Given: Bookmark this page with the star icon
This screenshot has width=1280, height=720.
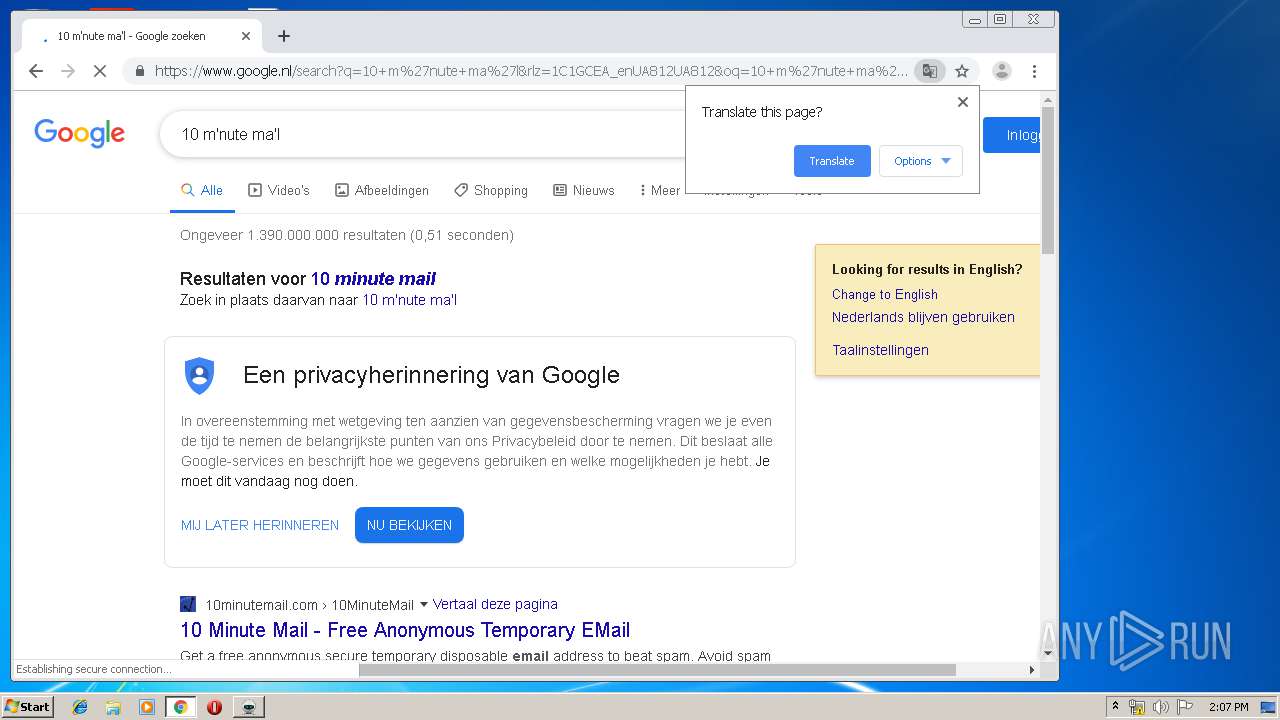Looking at the screenshot, I should pyautogui.click(x=962, y=71).
